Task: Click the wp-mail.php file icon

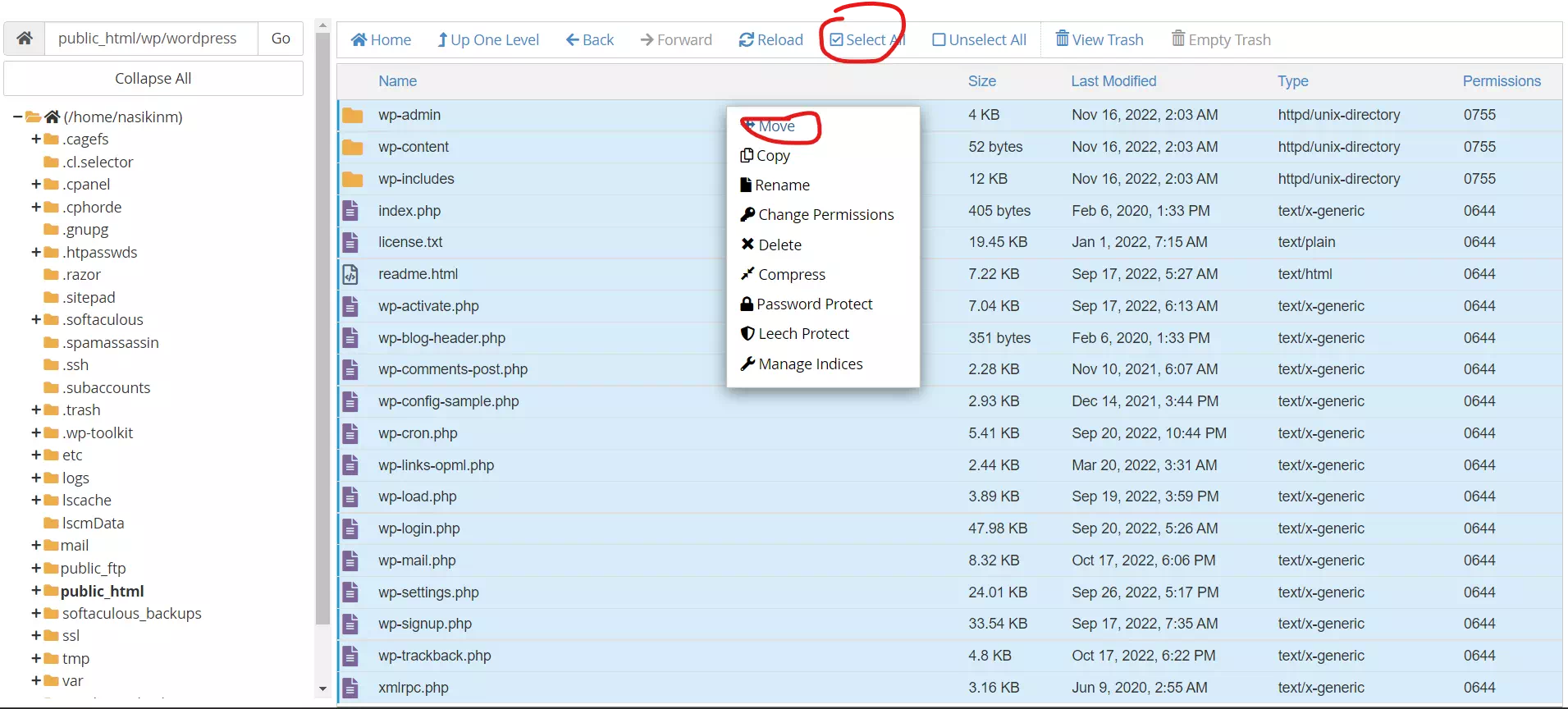Action: pos(350,560)
